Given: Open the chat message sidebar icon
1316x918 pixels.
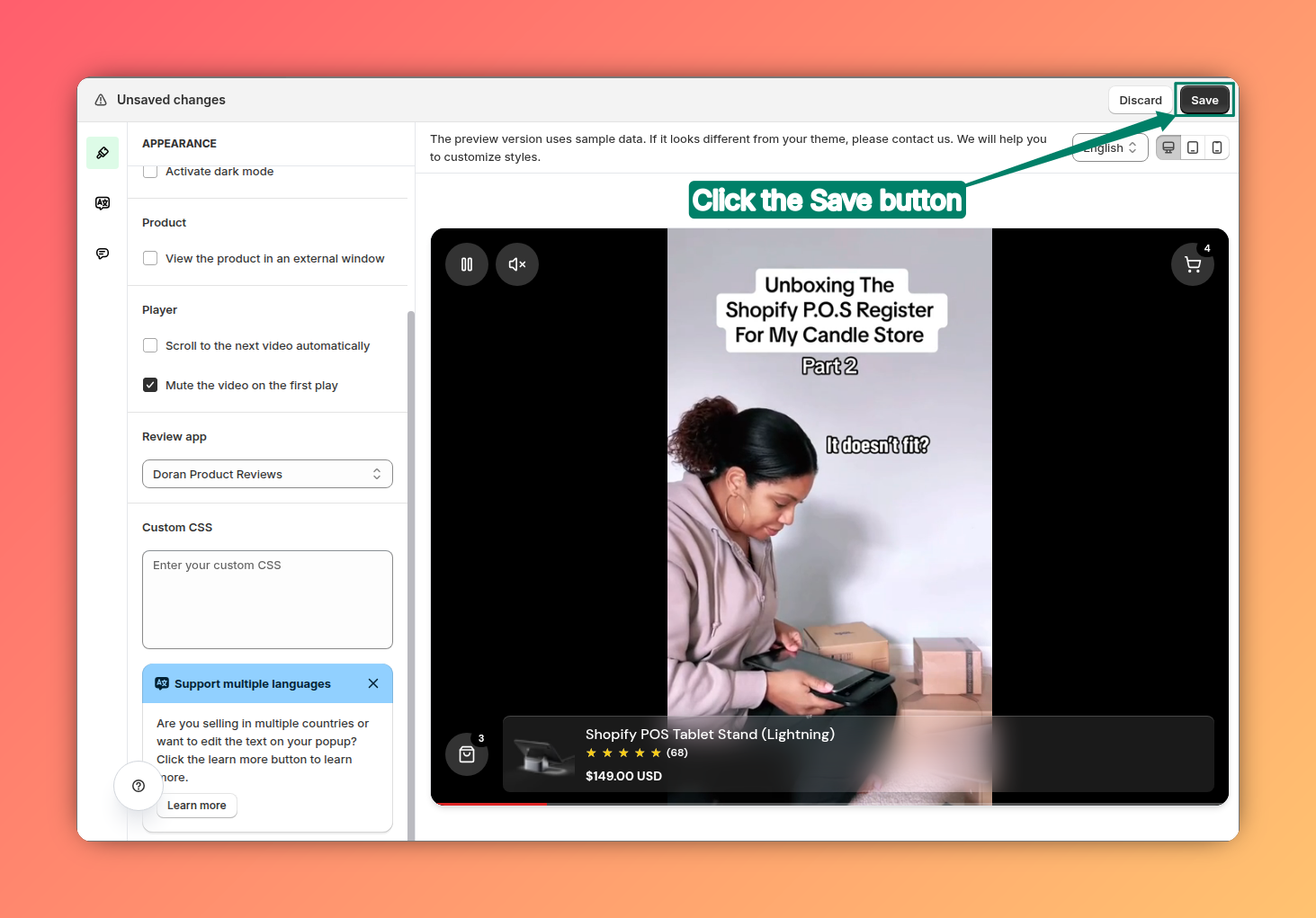Looking at the screenshot, I should pyautogui.click(x=103, y=254).
